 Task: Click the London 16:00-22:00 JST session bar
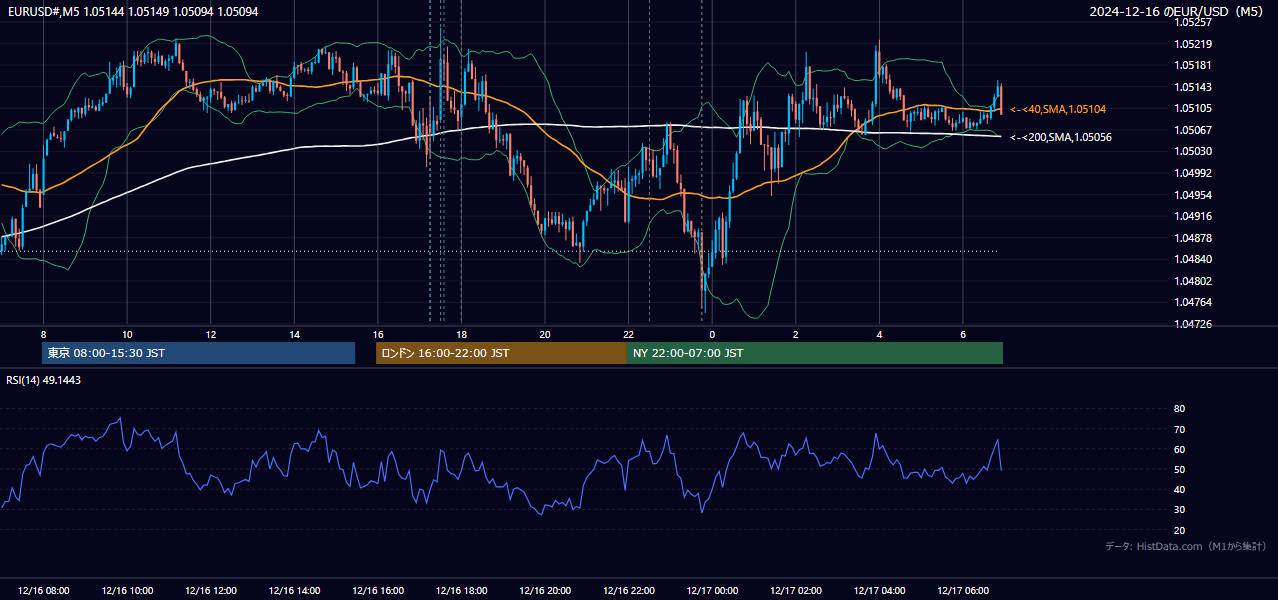(x=501, y=353)
